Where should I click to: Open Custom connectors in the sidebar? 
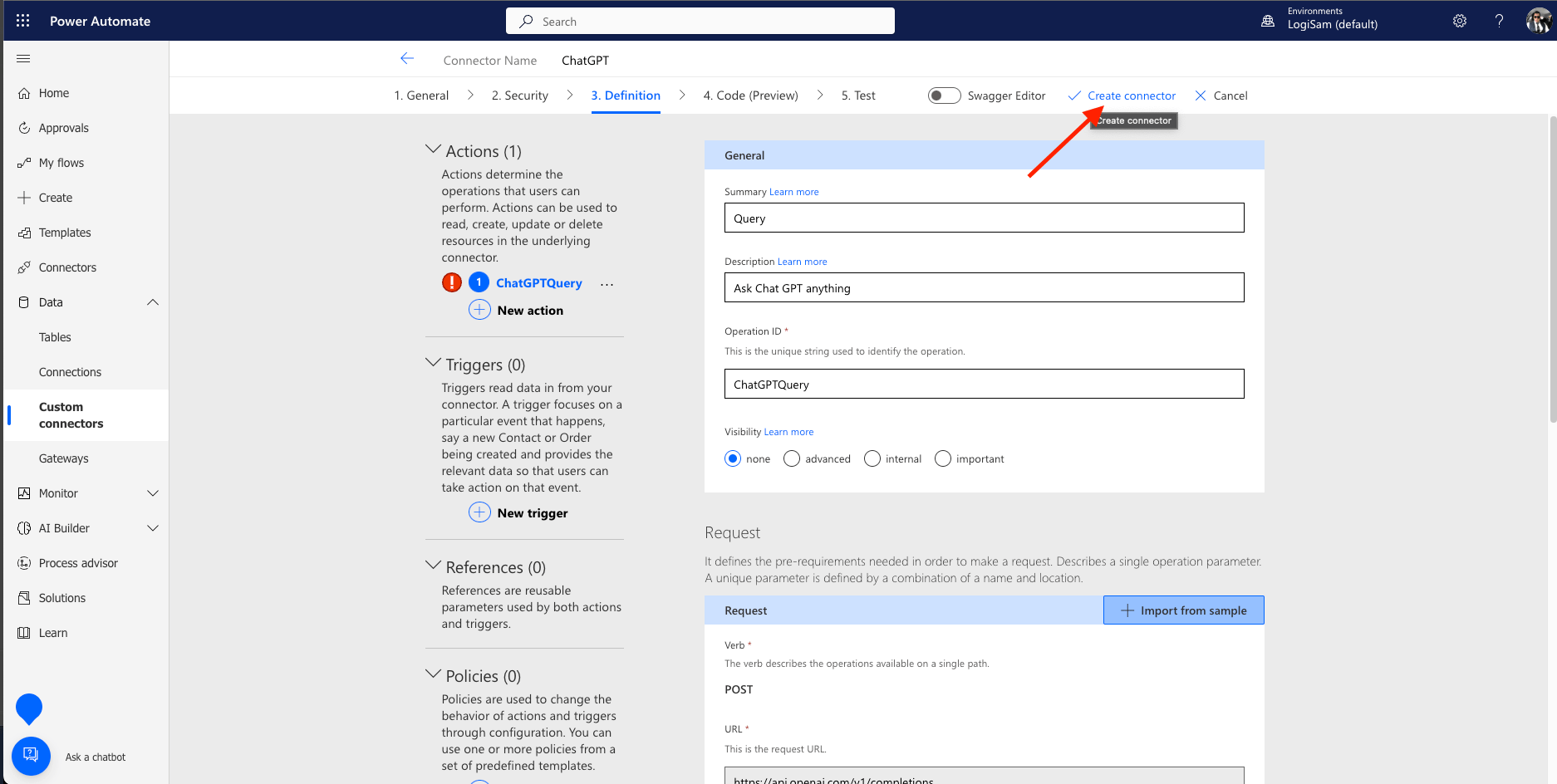tap(86, 415)
